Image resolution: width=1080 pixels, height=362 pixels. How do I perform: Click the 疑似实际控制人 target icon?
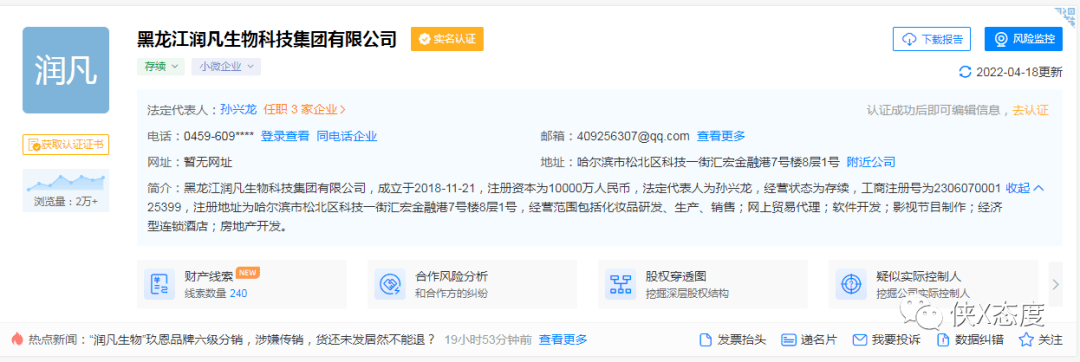(851, 284)
